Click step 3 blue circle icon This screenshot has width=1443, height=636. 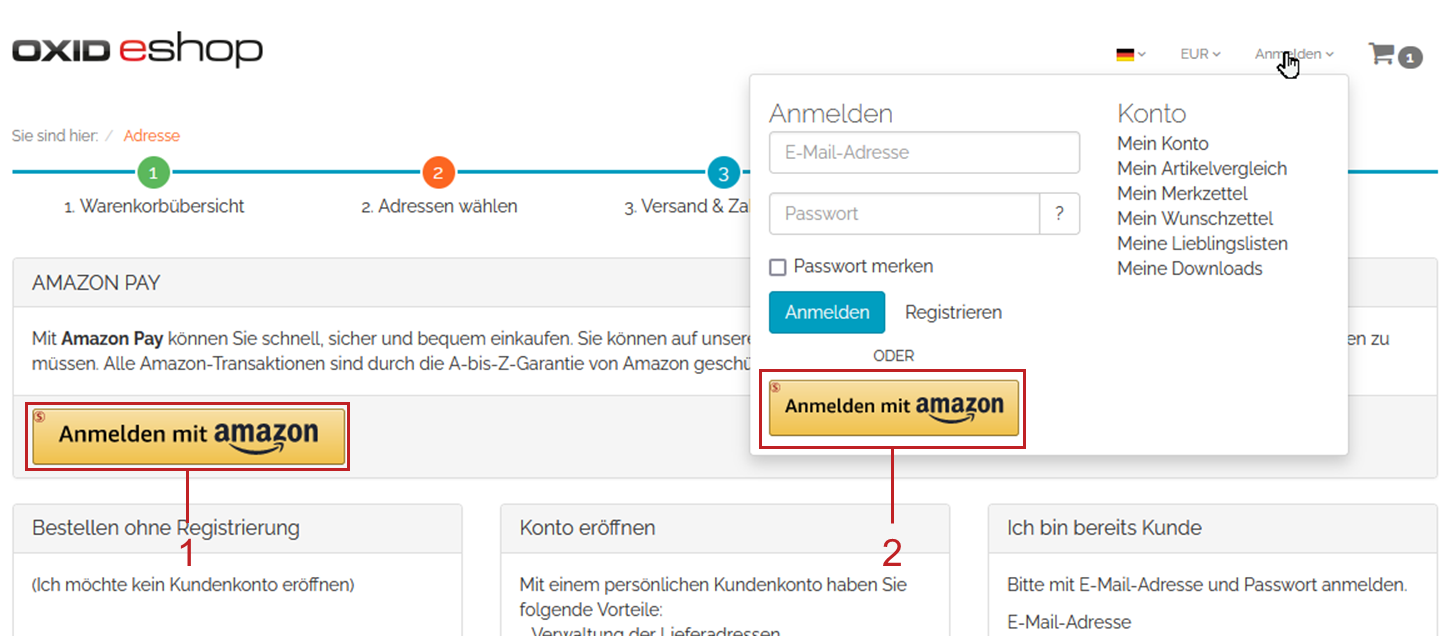point(723,173)
